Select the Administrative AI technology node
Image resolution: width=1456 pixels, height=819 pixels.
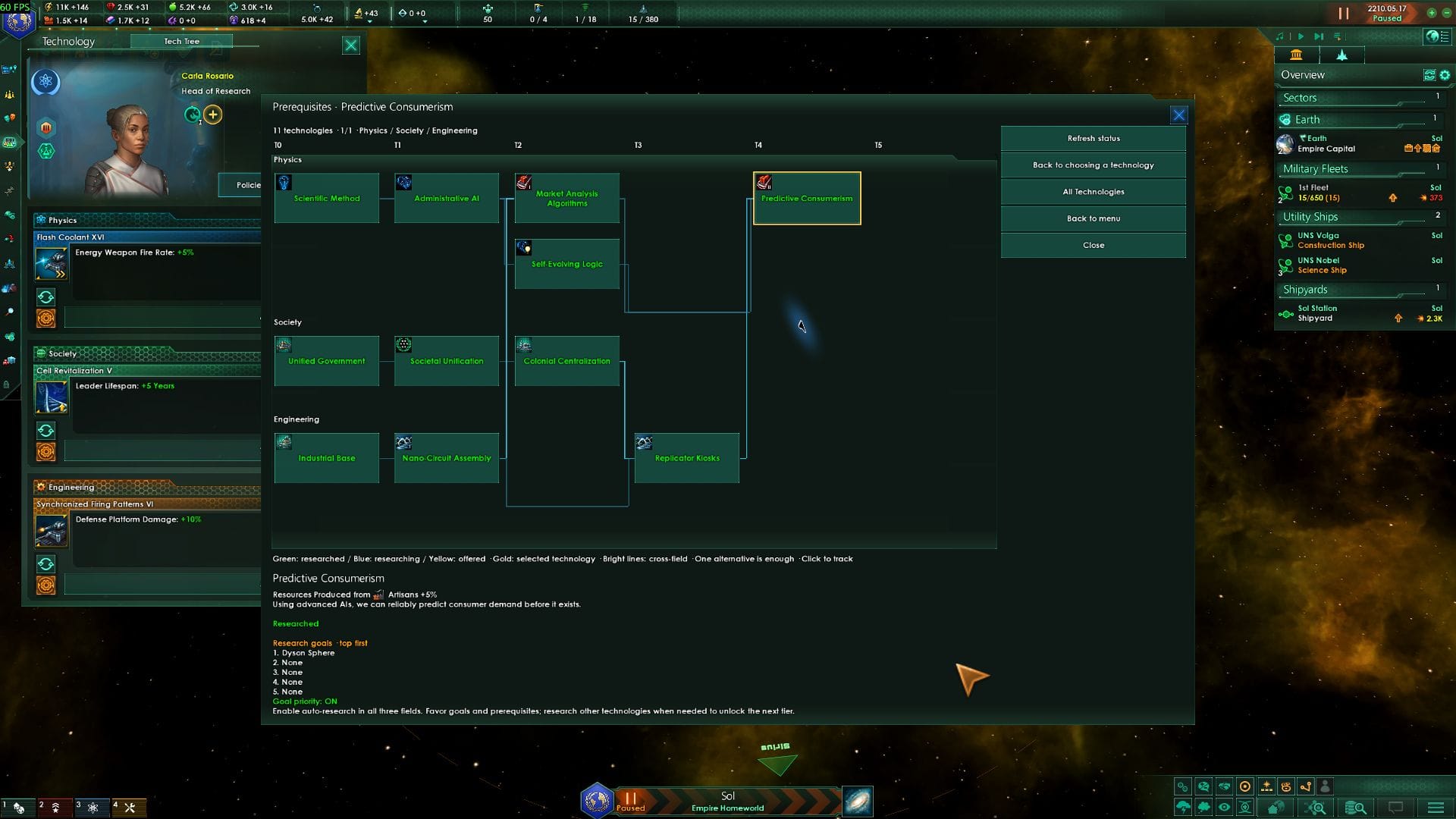click(x=447, y=198)
